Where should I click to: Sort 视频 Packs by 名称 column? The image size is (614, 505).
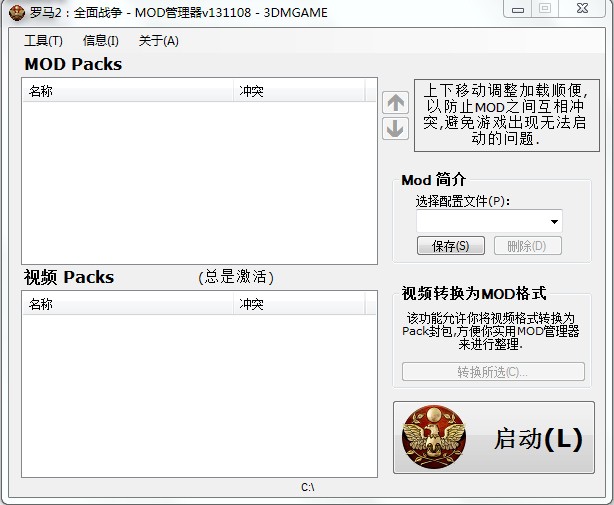click(x=128, y=304)
